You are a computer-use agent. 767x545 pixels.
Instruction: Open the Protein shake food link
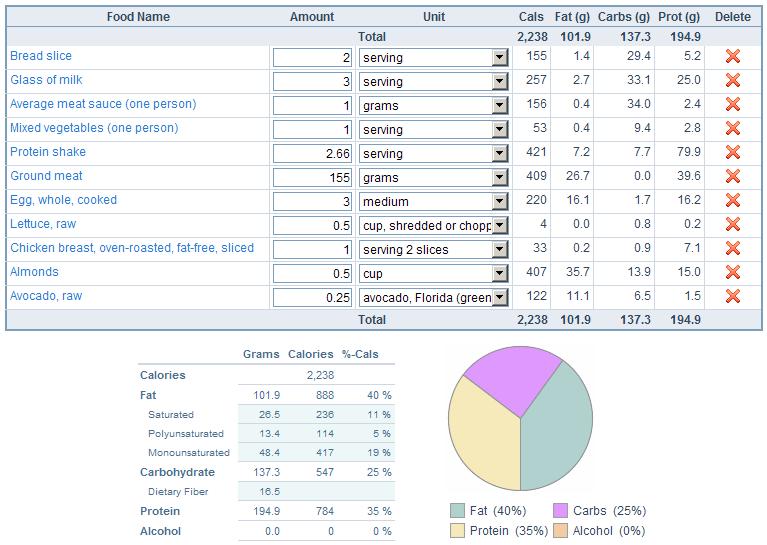pyautogui.click(x=48, y=152)
